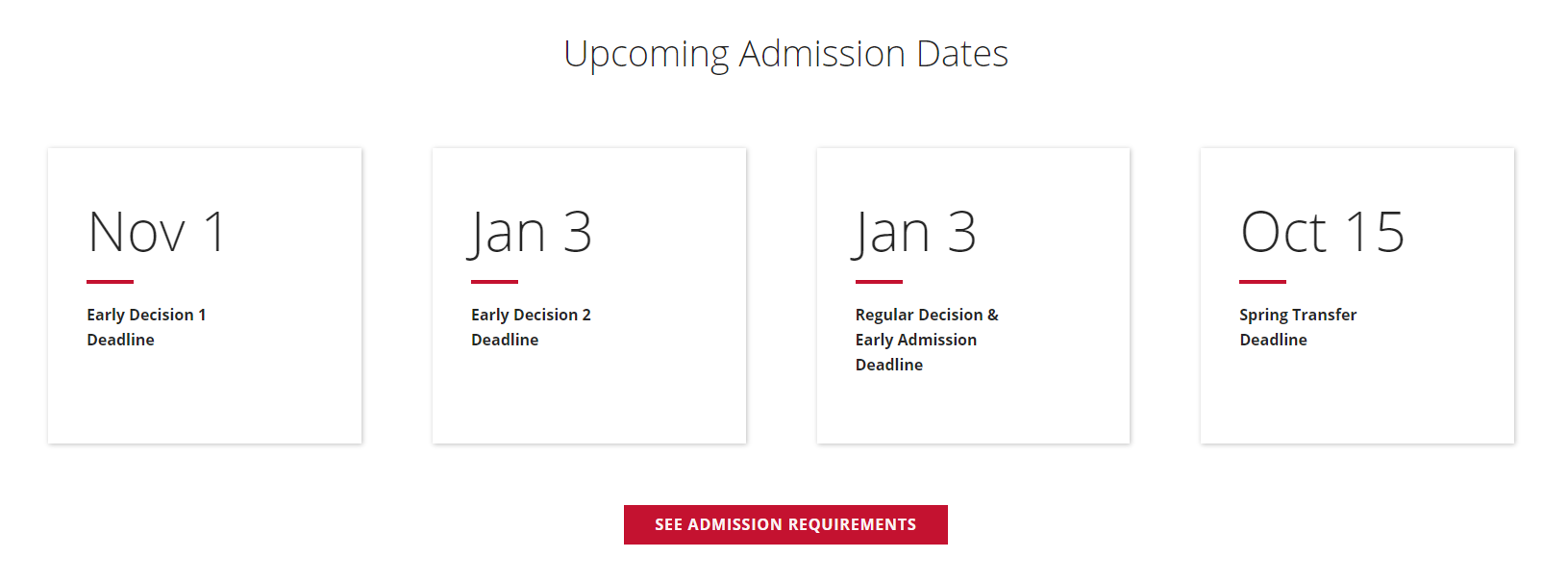Click the word Upcoming in the heading
Viewport: 1568px width, 583px height.
646,54
